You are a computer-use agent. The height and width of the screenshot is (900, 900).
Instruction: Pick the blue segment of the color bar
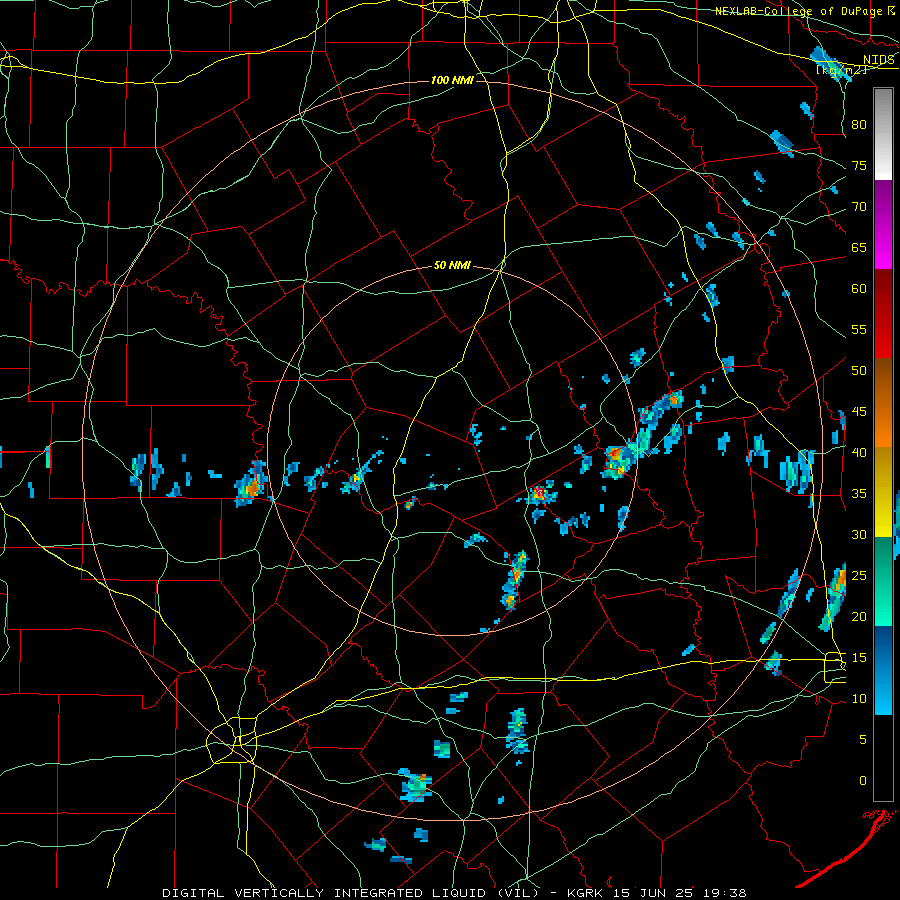tap(883, 670)
